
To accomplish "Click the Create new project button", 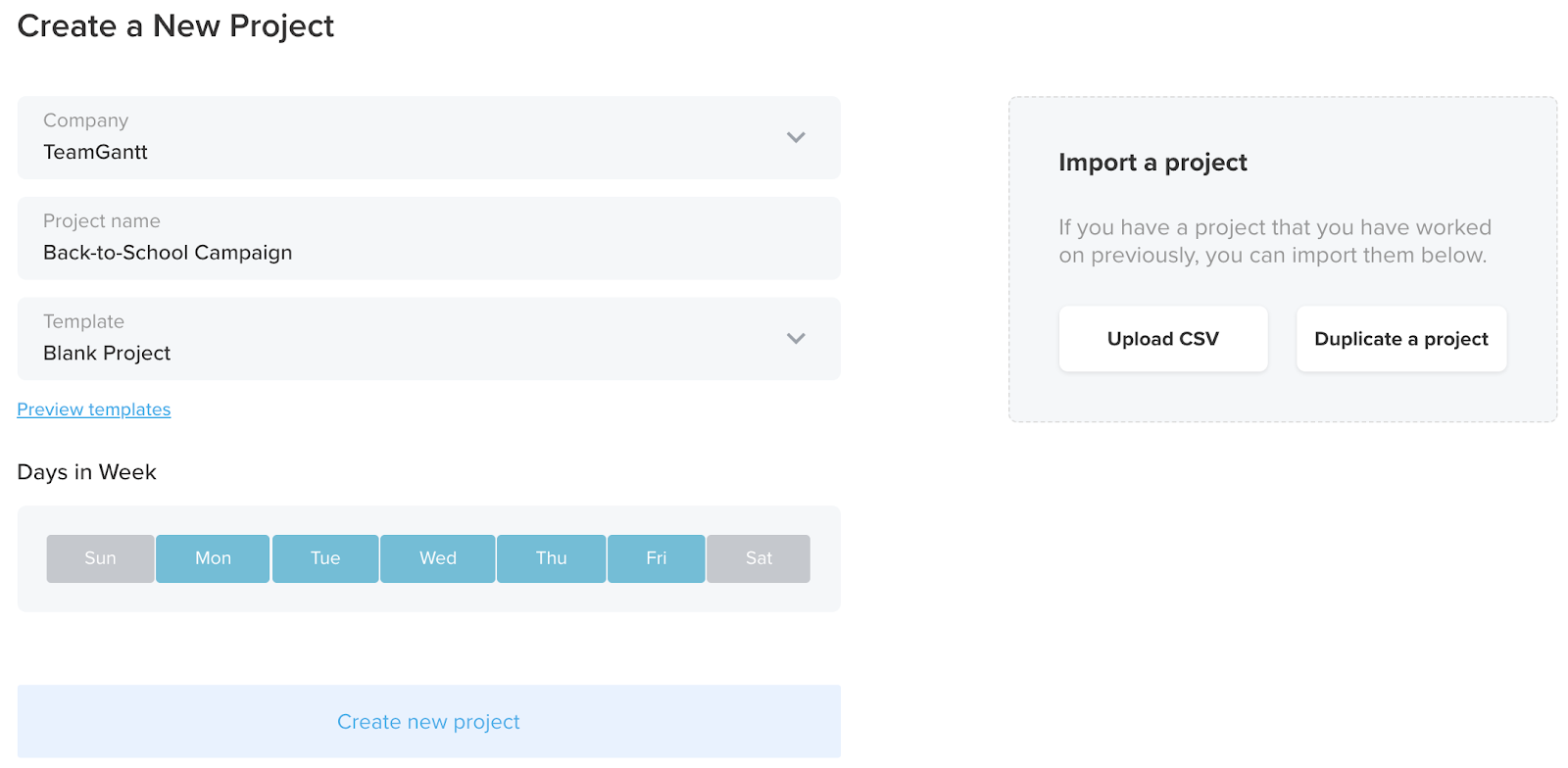I will pos(428,721).
